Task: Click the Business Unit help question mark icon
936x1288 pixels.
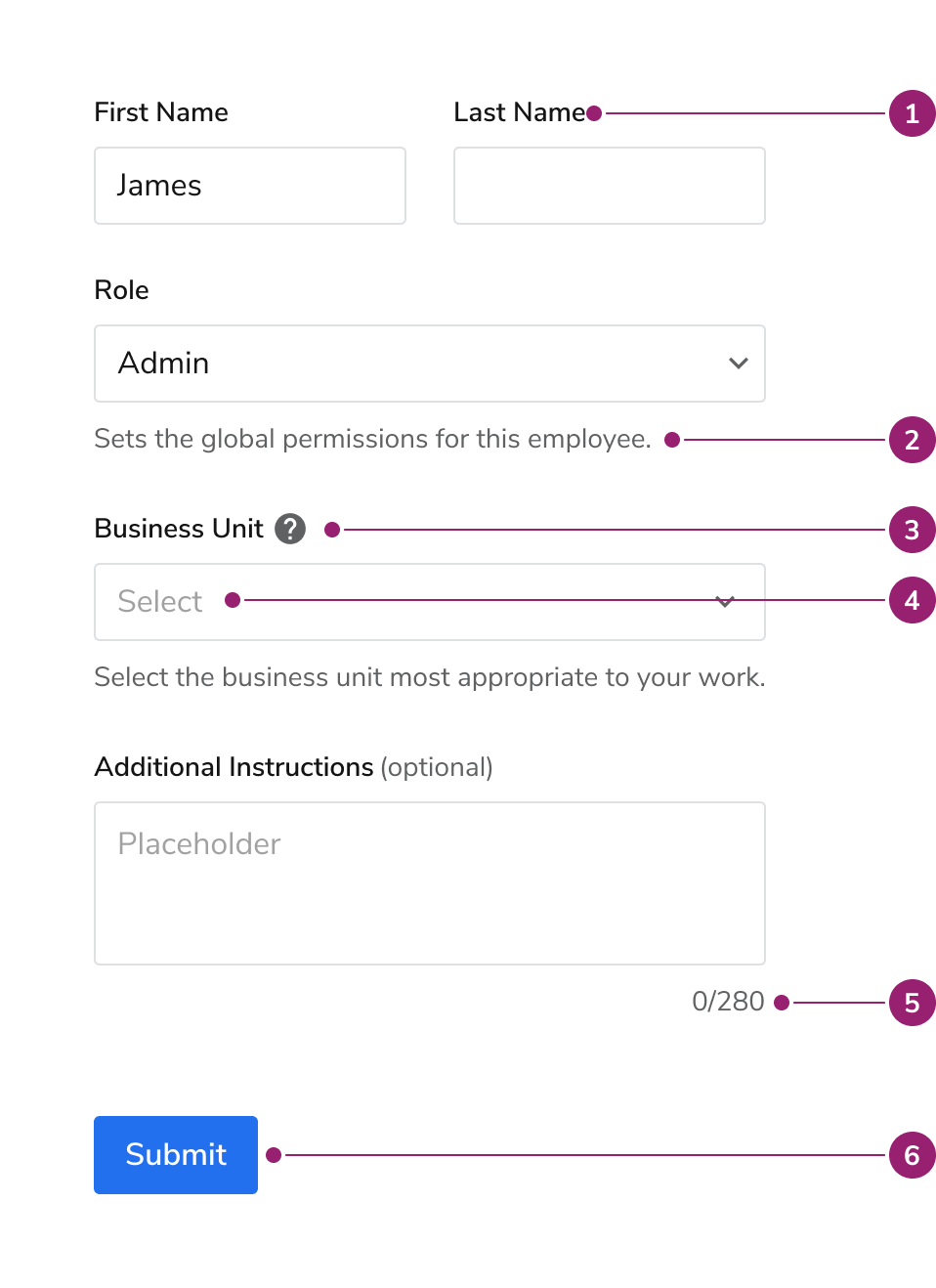Action: tap(290, 529)
